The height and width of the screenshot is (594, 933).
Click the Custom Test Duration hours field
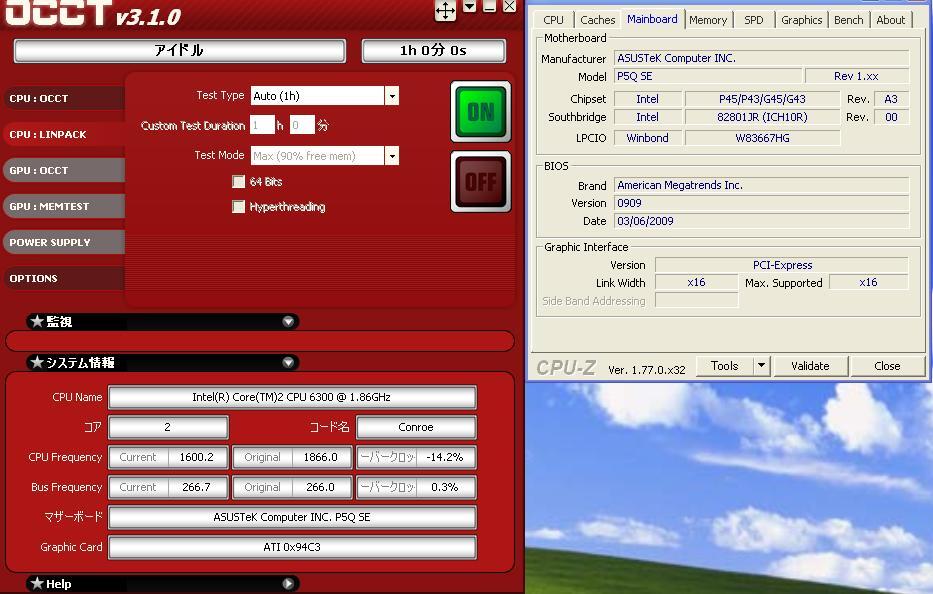pyautogui.click(x=262, y=126)
